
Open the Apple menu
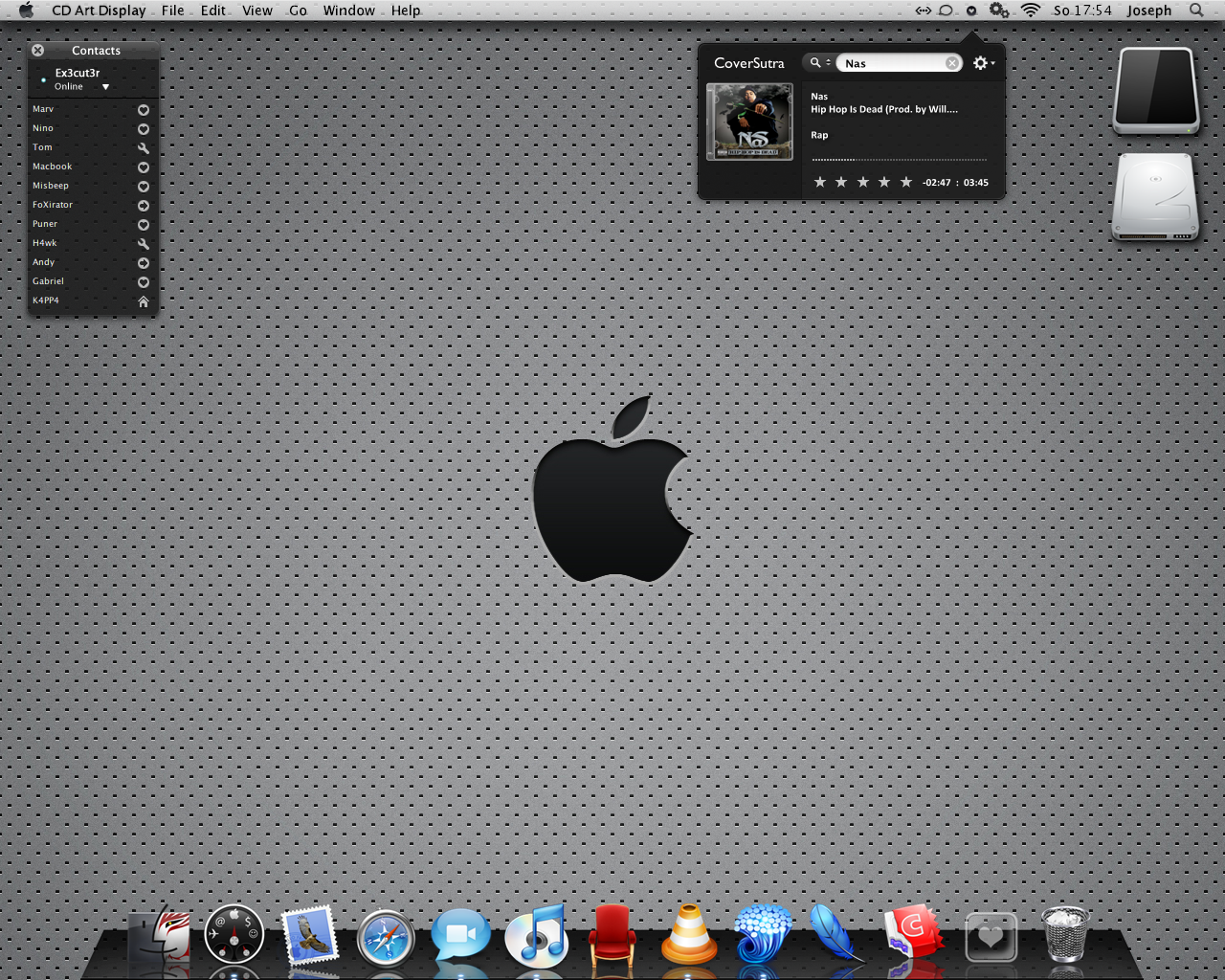click(x=26, y=11)
